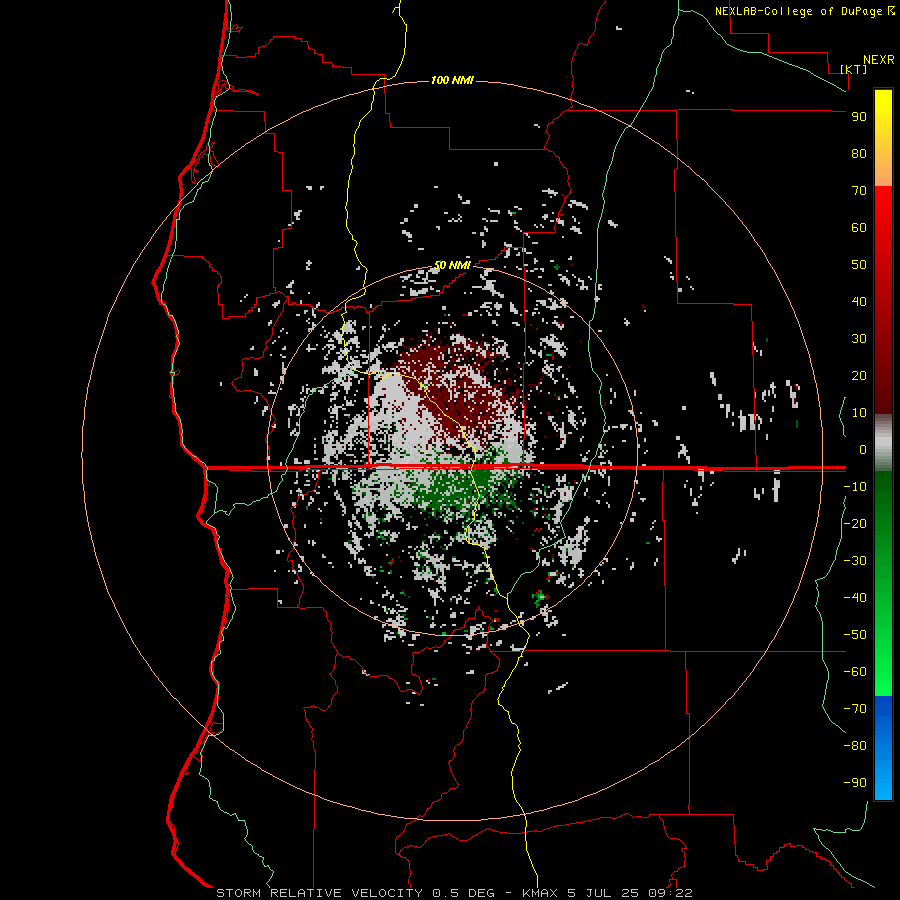
Task: Click the -60 label on the color scale
Action: (855, 672)
